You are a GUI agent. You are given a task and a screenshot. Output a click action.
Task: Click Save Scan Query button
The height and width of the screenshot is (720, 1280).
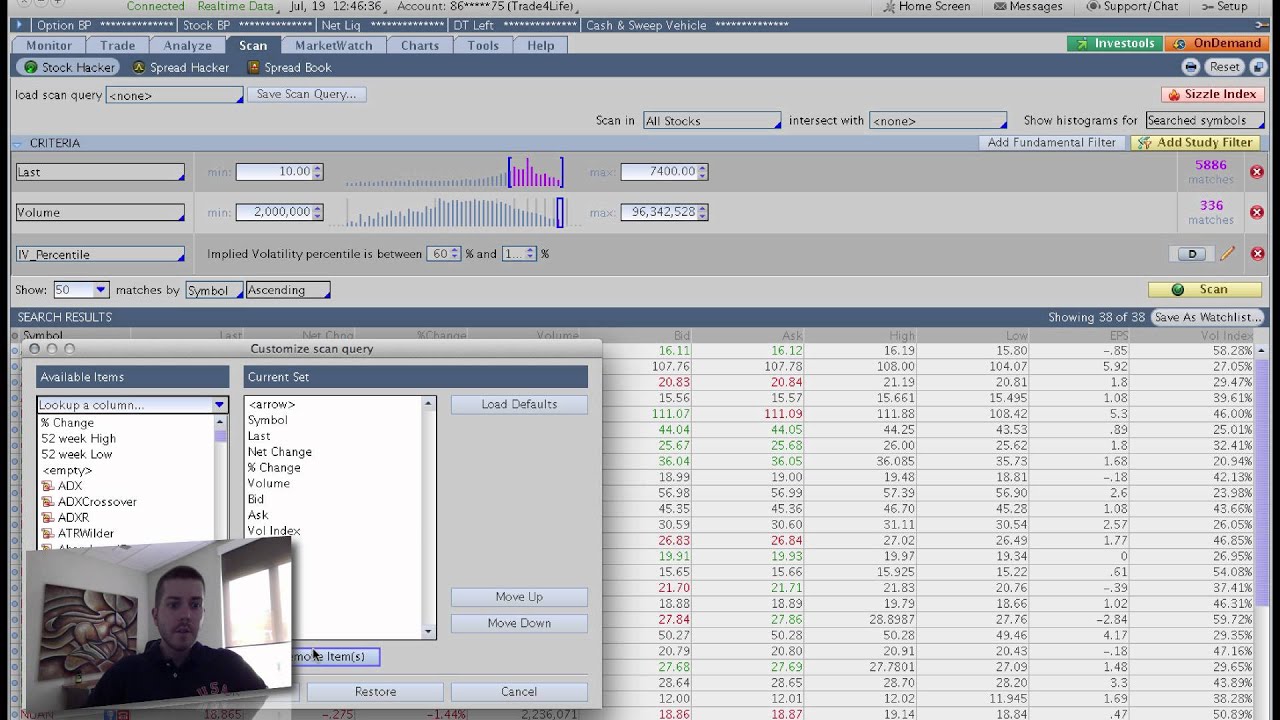click(306, 94)
